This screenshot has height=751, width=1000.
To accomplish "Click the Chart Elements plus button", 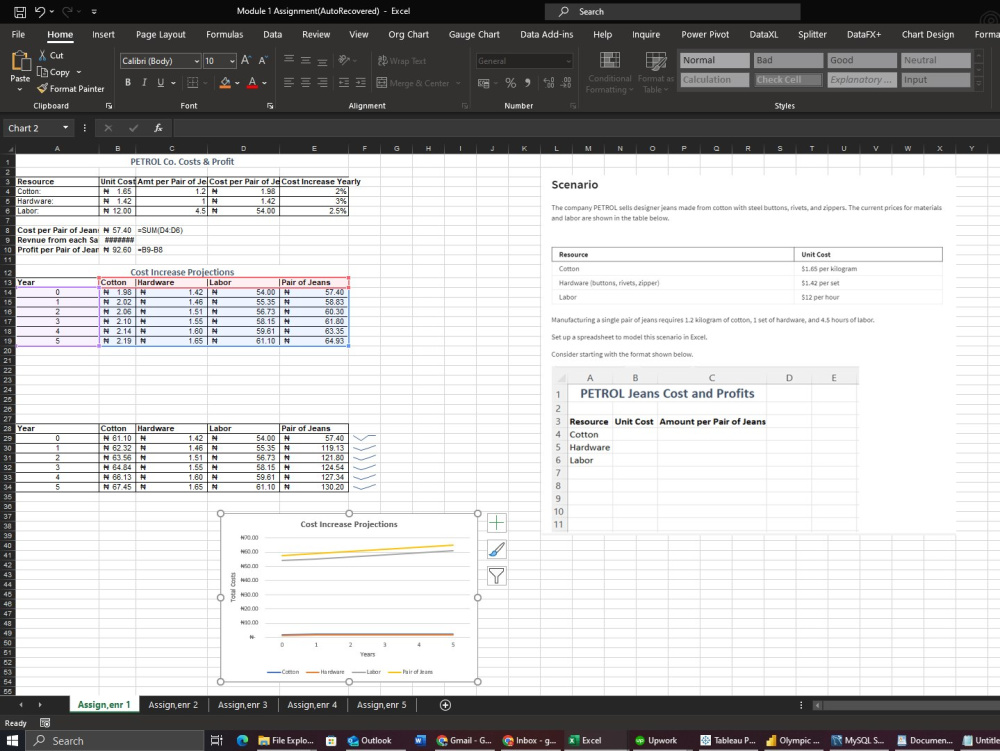I will 496,523.
